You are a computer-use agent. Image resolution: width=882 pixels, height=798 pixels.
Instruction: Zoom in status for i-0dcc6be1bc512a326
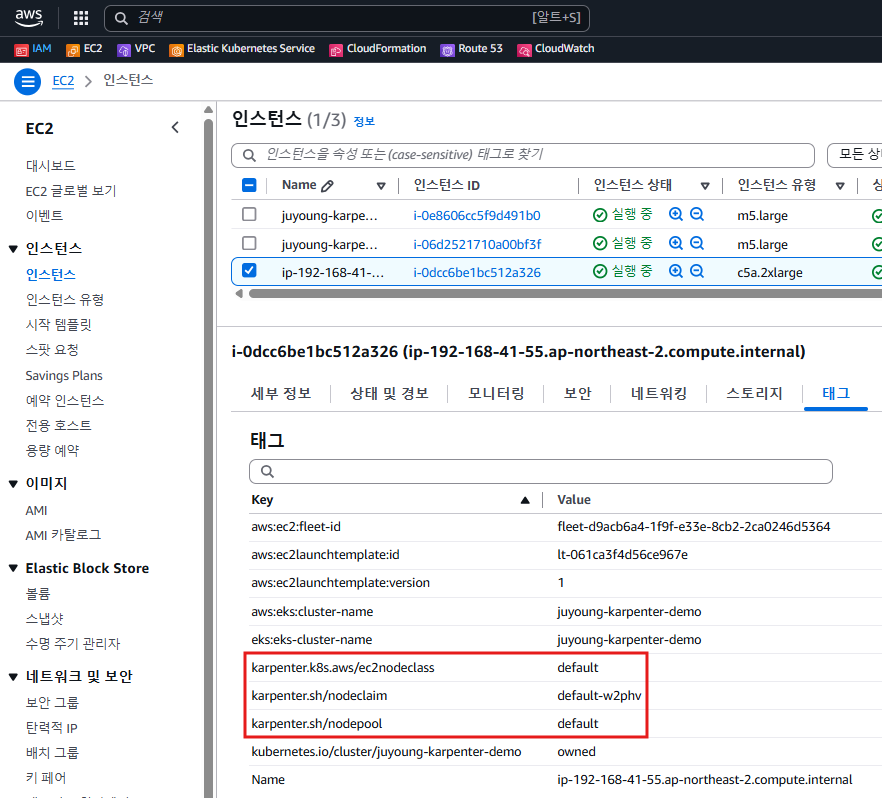point(676,271)
